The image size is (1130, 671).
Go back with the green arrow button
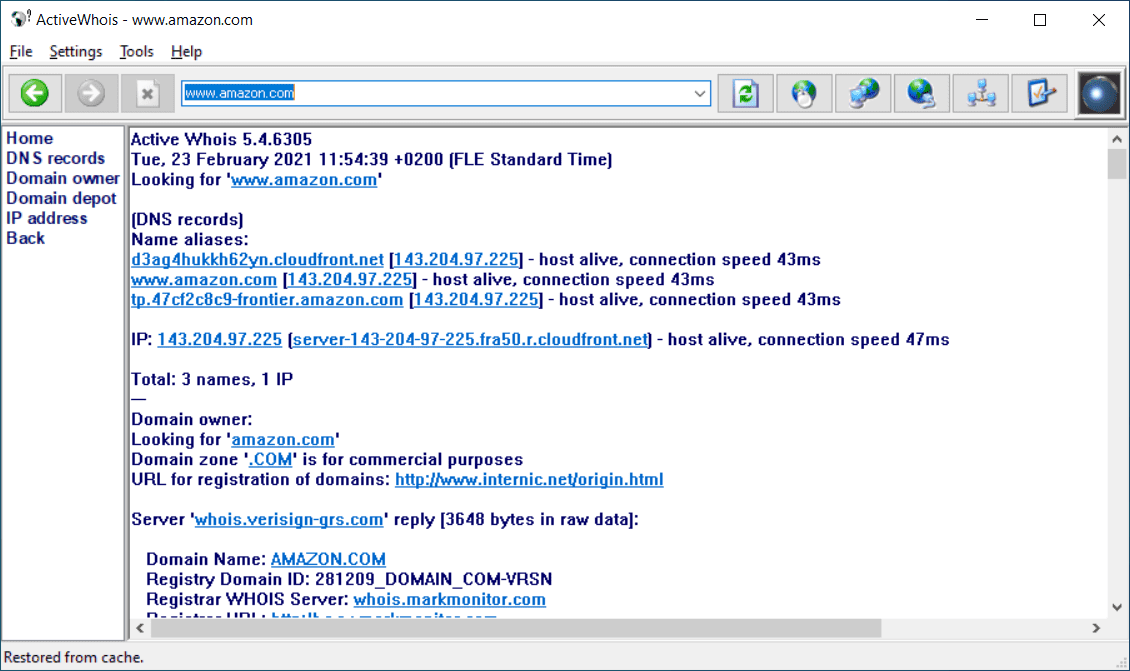[35, 93]
